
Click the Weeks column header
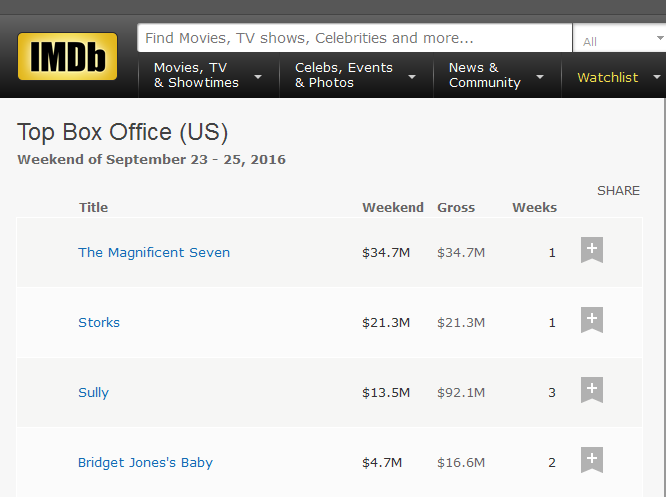[x=534, y=207]
